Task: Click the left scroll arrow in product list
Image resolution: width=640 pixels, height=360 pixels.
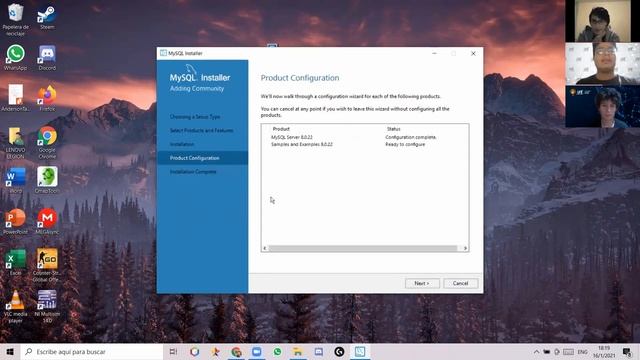Action: tap(265, 248)
